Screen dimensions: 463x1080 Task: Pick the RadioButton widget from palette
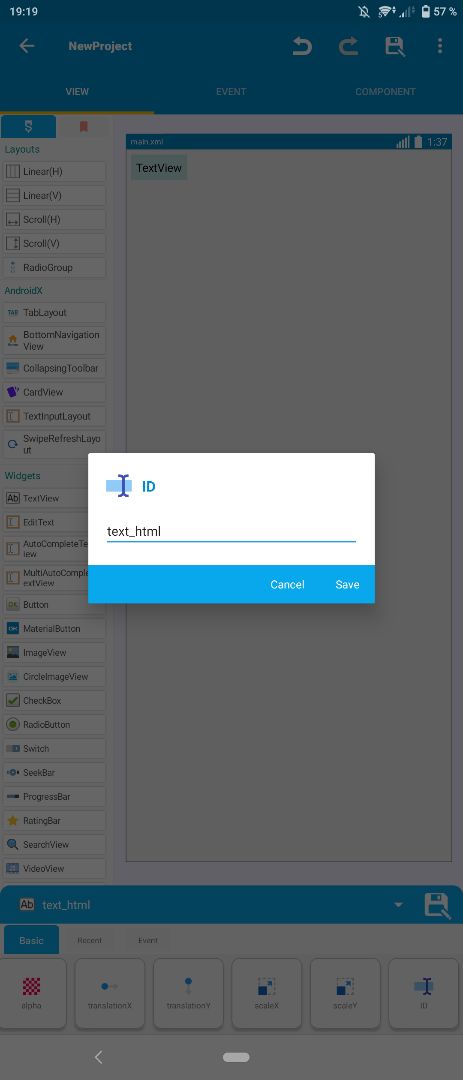54,725
